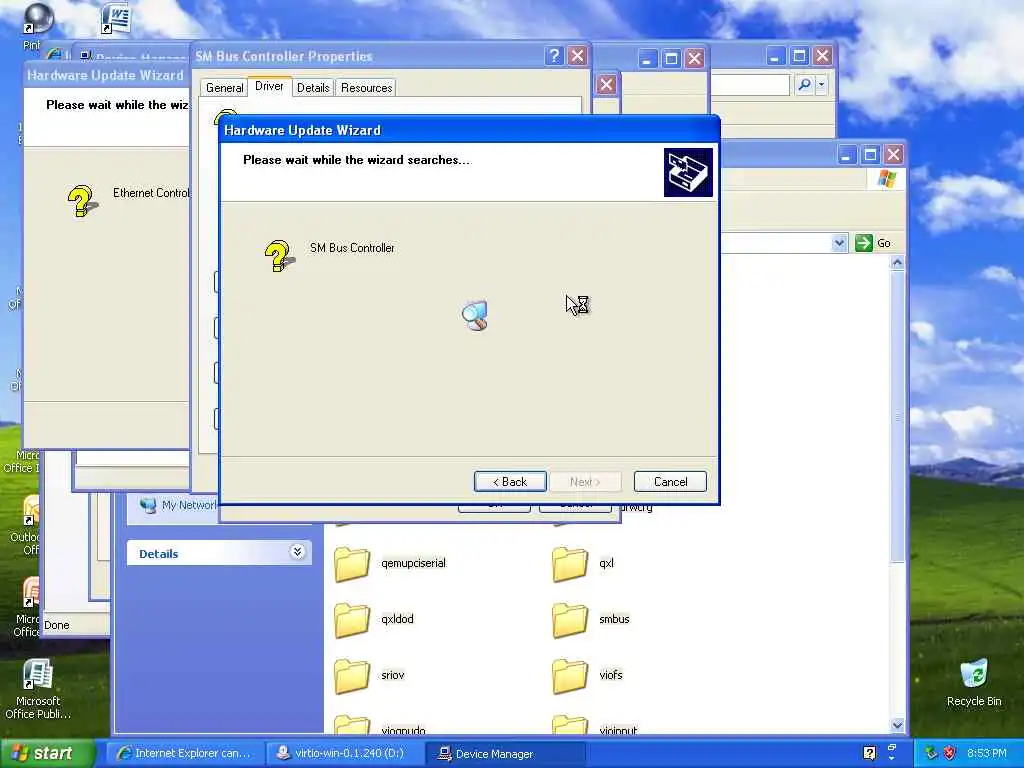Click the Windows flag logo in Explorer
This screenshot has width=1024, height=768.
(x=886, y=178)
